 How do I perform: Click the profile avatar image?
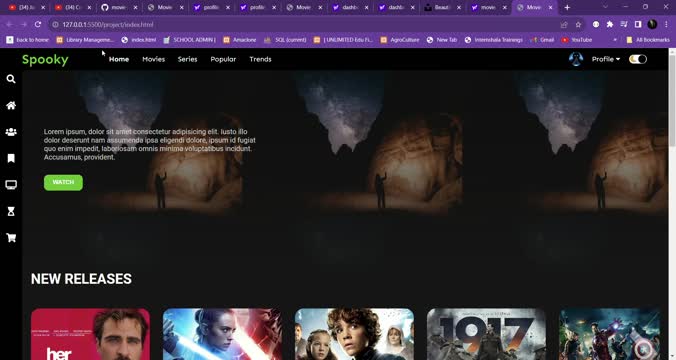(x=576, y=59)
